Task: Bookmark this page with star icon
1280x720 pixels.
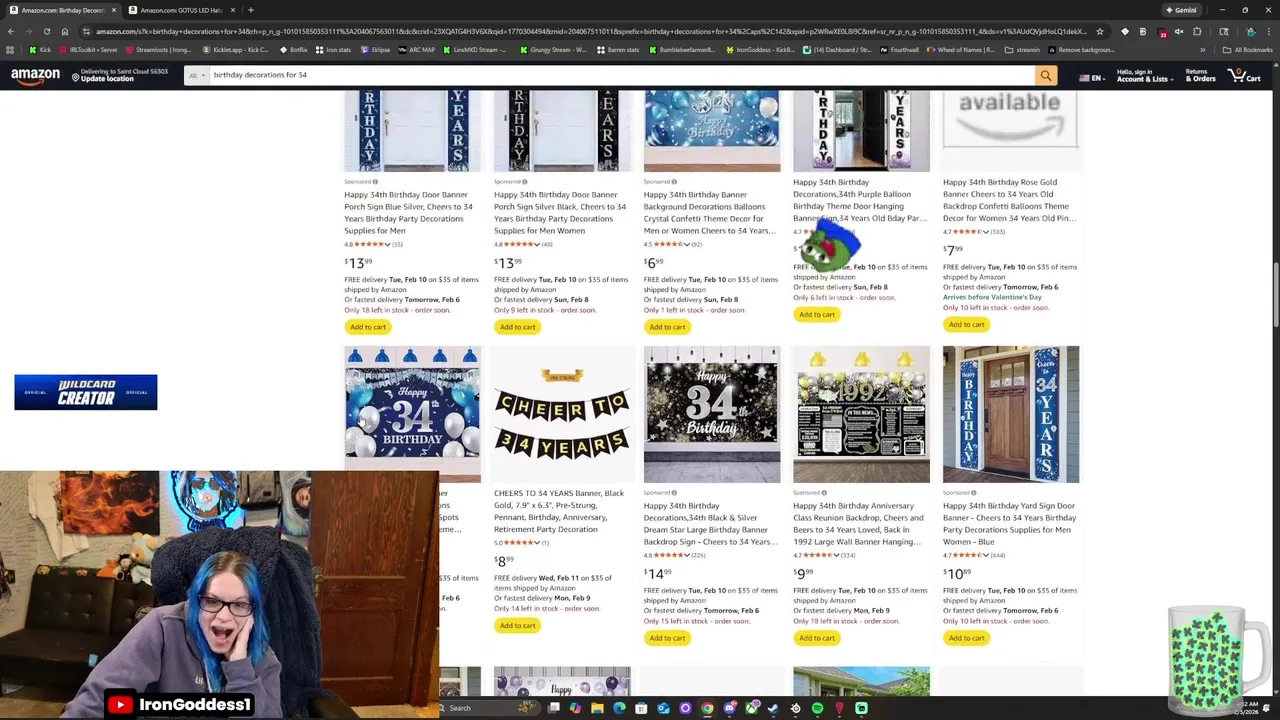Action: click(x=1100, y=31)
